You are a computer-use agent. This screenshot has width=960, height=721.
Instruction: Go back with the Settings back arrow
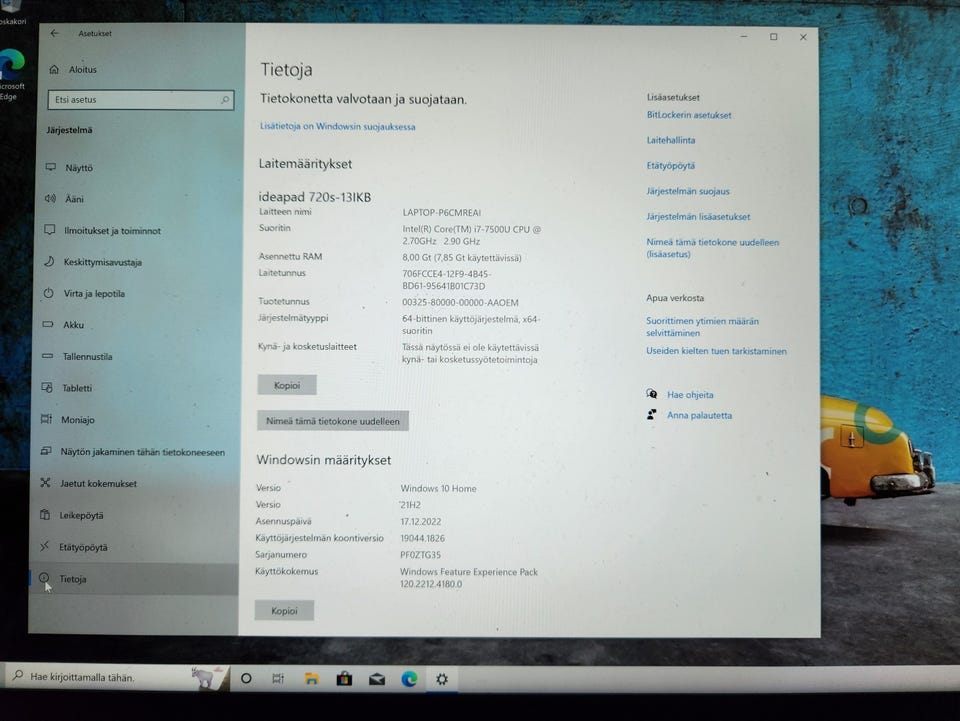click(x=55, y=33)
